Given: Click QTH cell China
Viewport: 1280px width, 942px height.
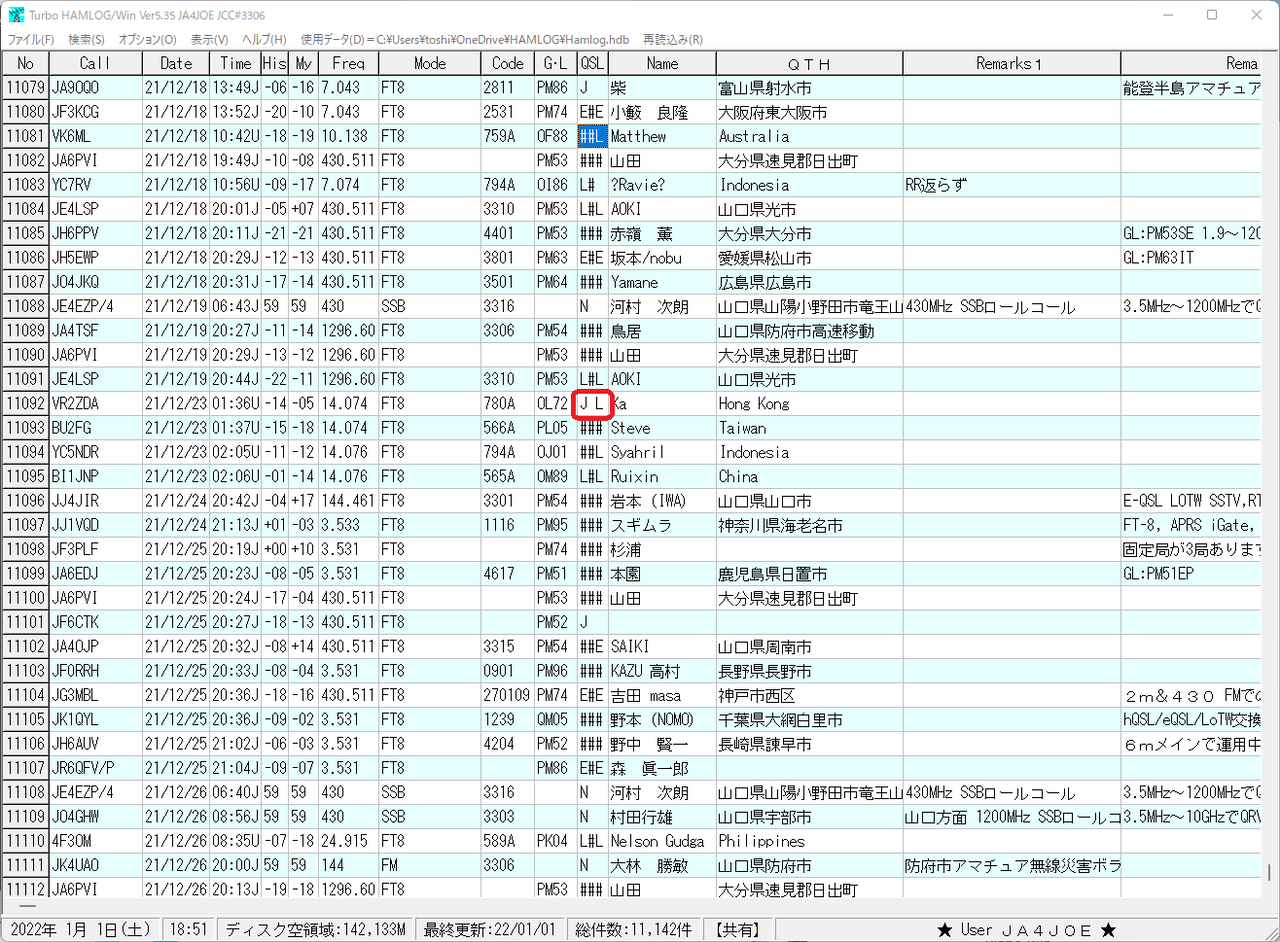Looking at the screenshot, I should (x=738, y=477).
